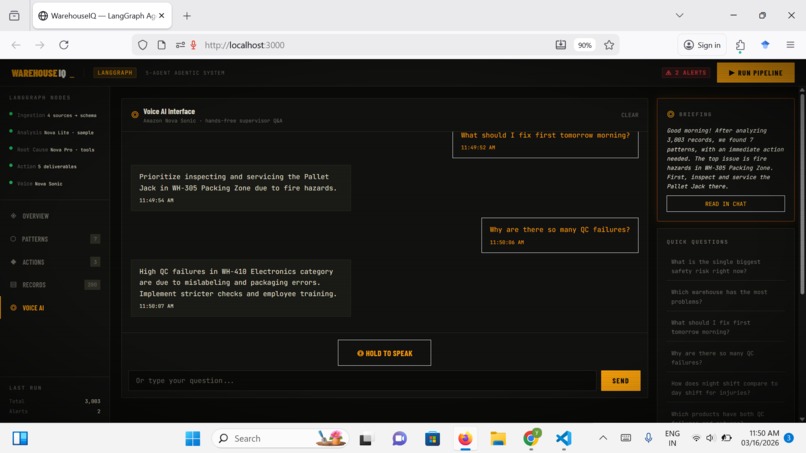The image size is (806, 453).
Task: Open File Explorer from the taskbar
Action: coord(498,439)
